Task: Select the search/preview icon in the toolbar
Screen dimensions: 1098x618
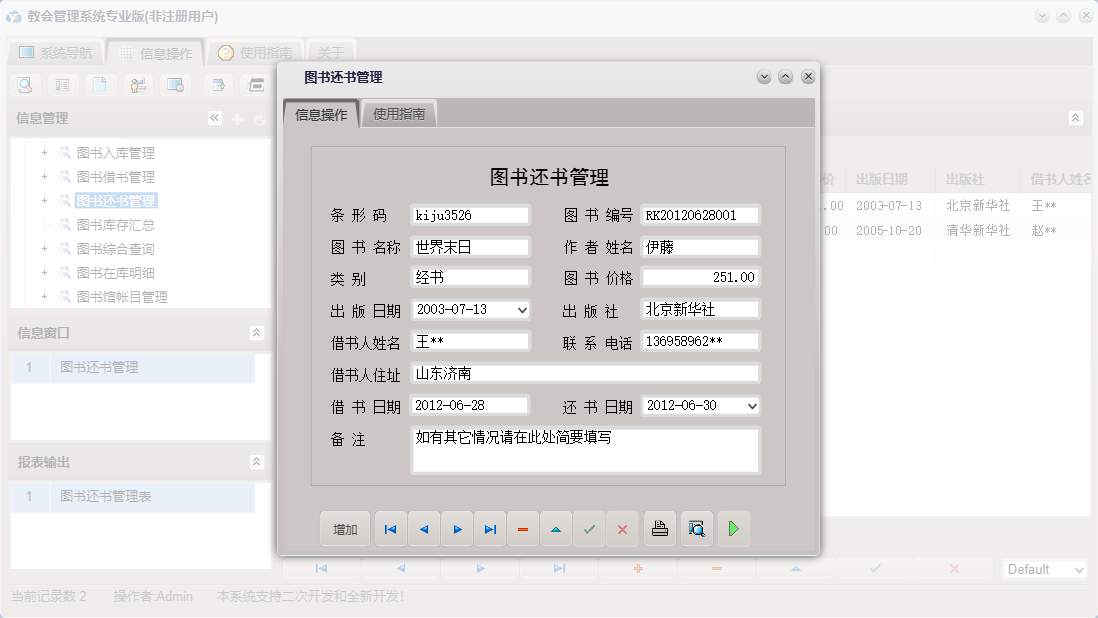Action: [x=26, y=85]
